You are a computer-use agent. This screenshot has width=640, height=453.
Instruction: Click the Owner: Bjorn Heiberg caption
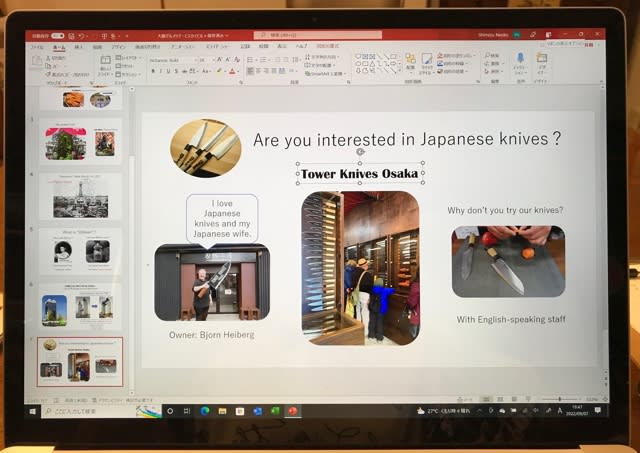211,335
